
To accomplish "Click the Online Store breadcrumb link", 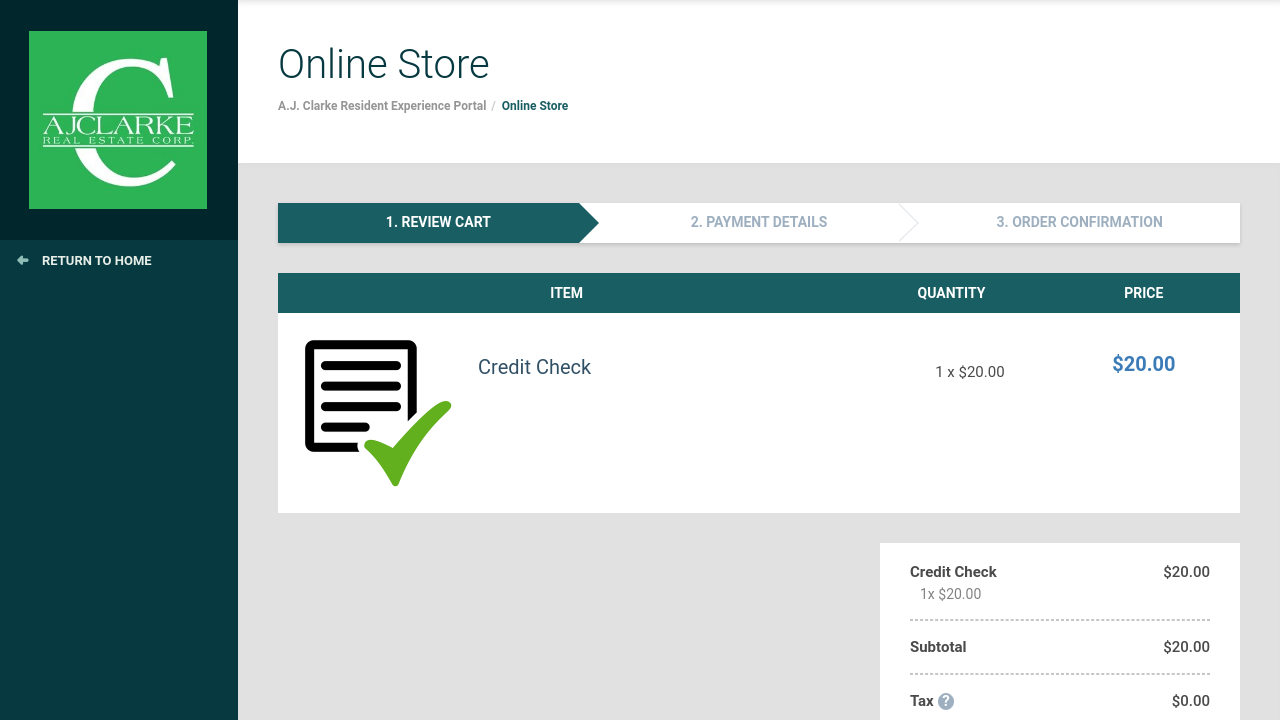I will pyautogui.click(x=535, y=106).
